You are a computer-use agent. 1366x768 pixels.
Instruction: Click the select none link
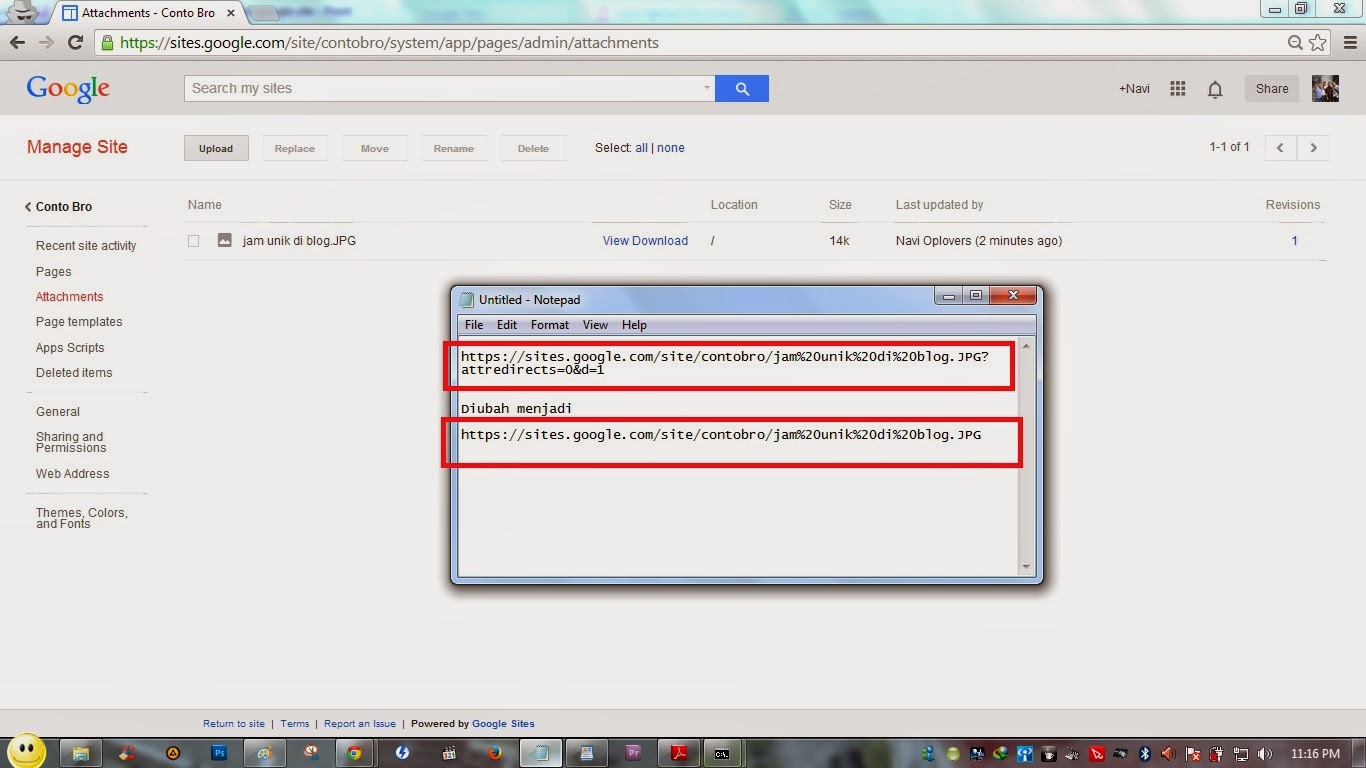click(671, 148)
